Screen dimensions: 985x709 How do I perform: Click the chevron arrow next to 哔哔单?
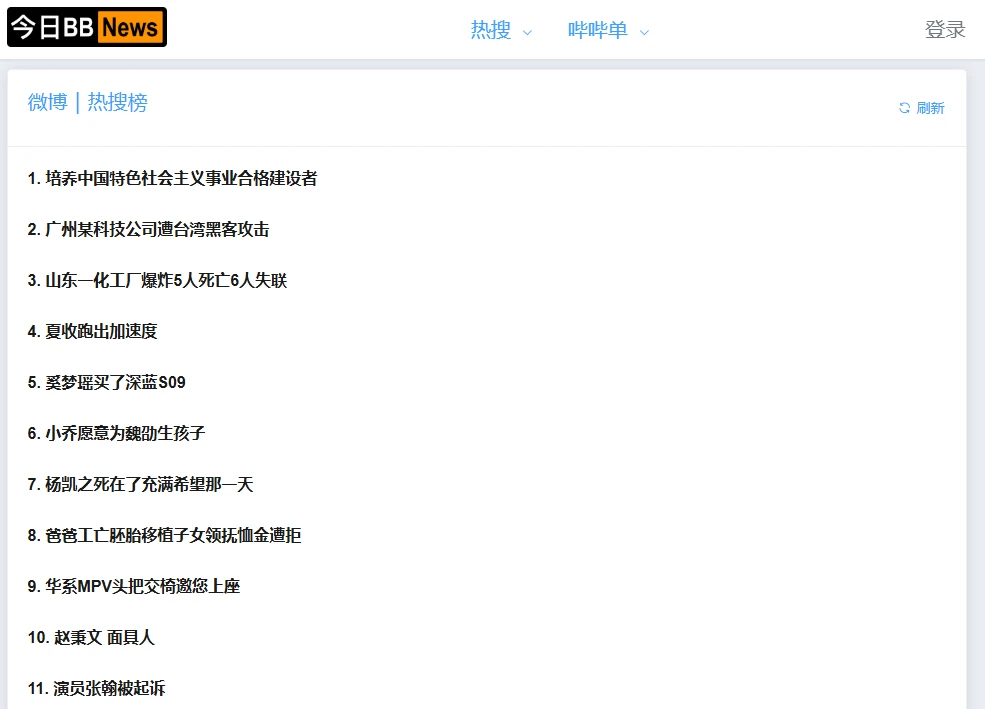tap(644, 32)
